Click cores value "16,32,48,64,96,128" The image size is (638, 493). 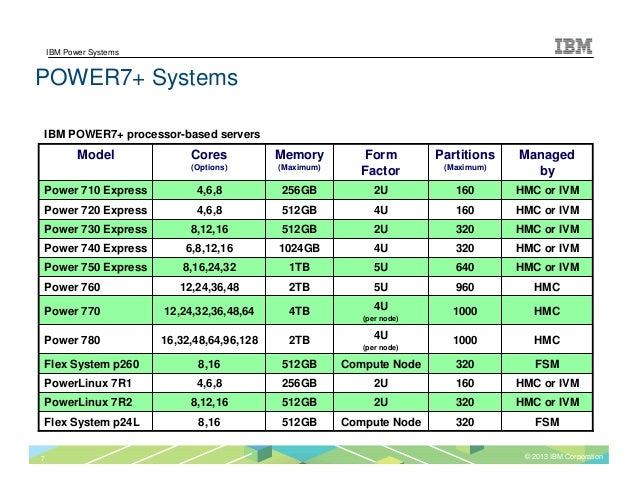coord(209,340)
